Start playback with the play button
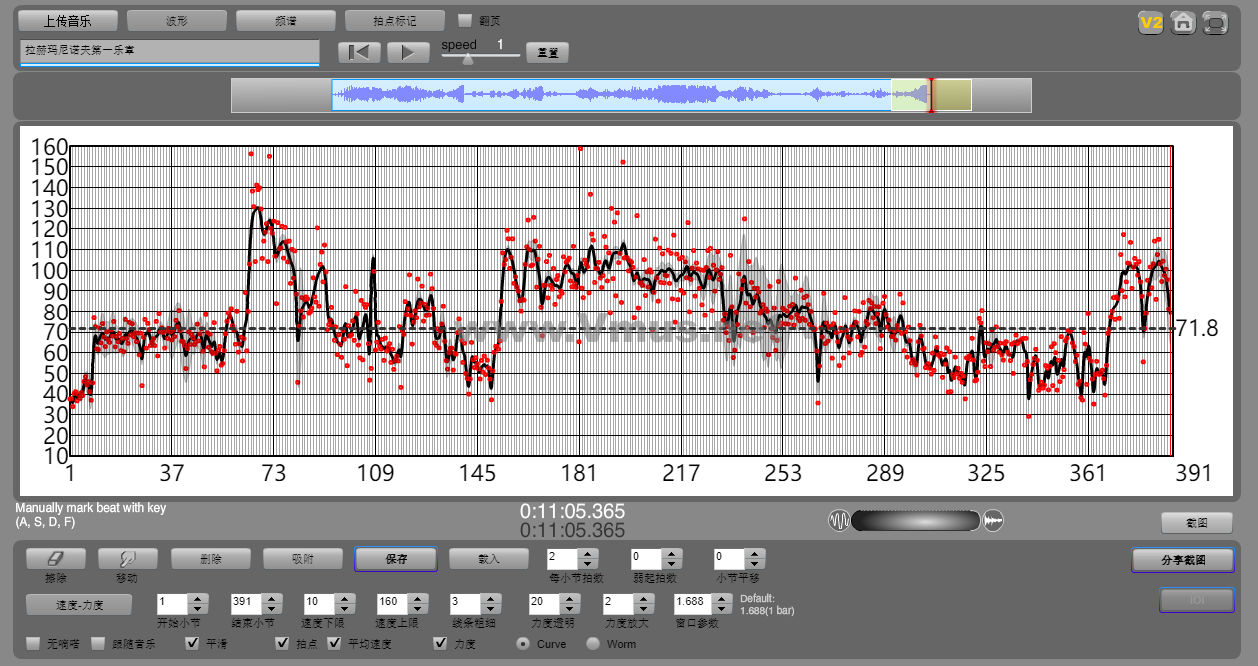 (x=408, y=52)
